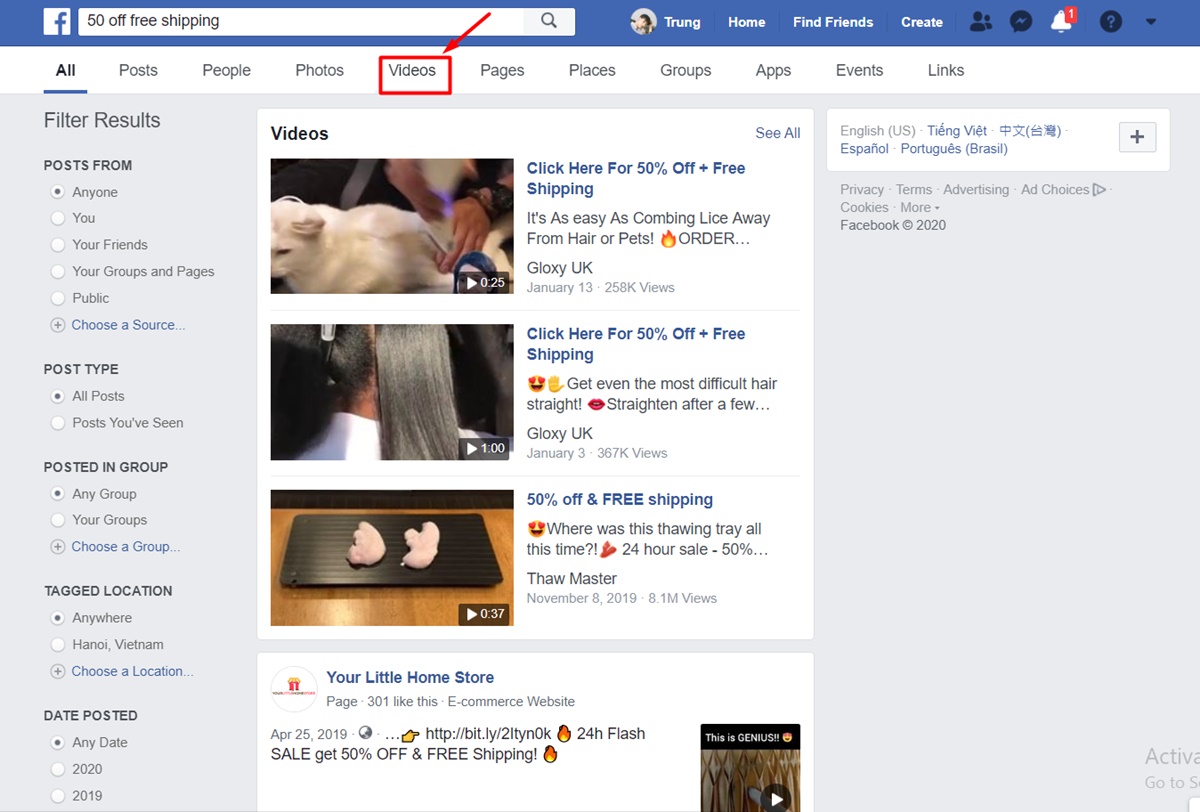Select Your Groups radio option
Viewport: 1200px width, 812px height.
tap(58, 520)
